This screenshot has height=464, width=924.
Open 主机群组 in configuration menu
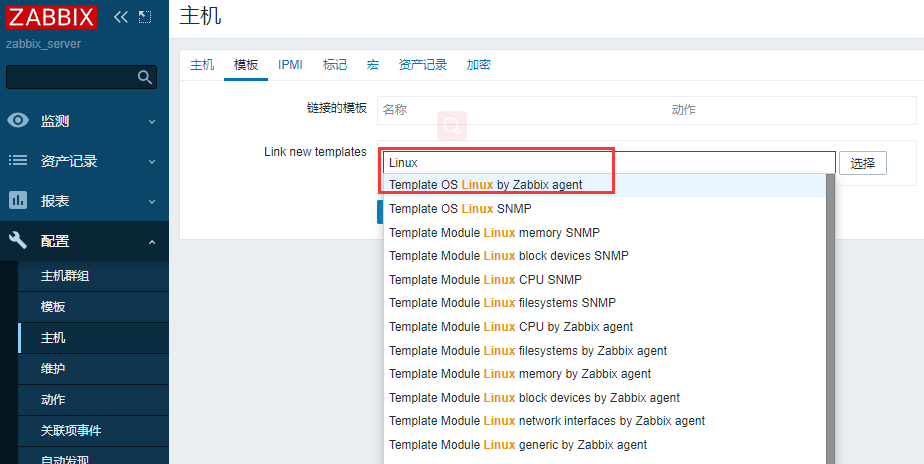[93, 276]
